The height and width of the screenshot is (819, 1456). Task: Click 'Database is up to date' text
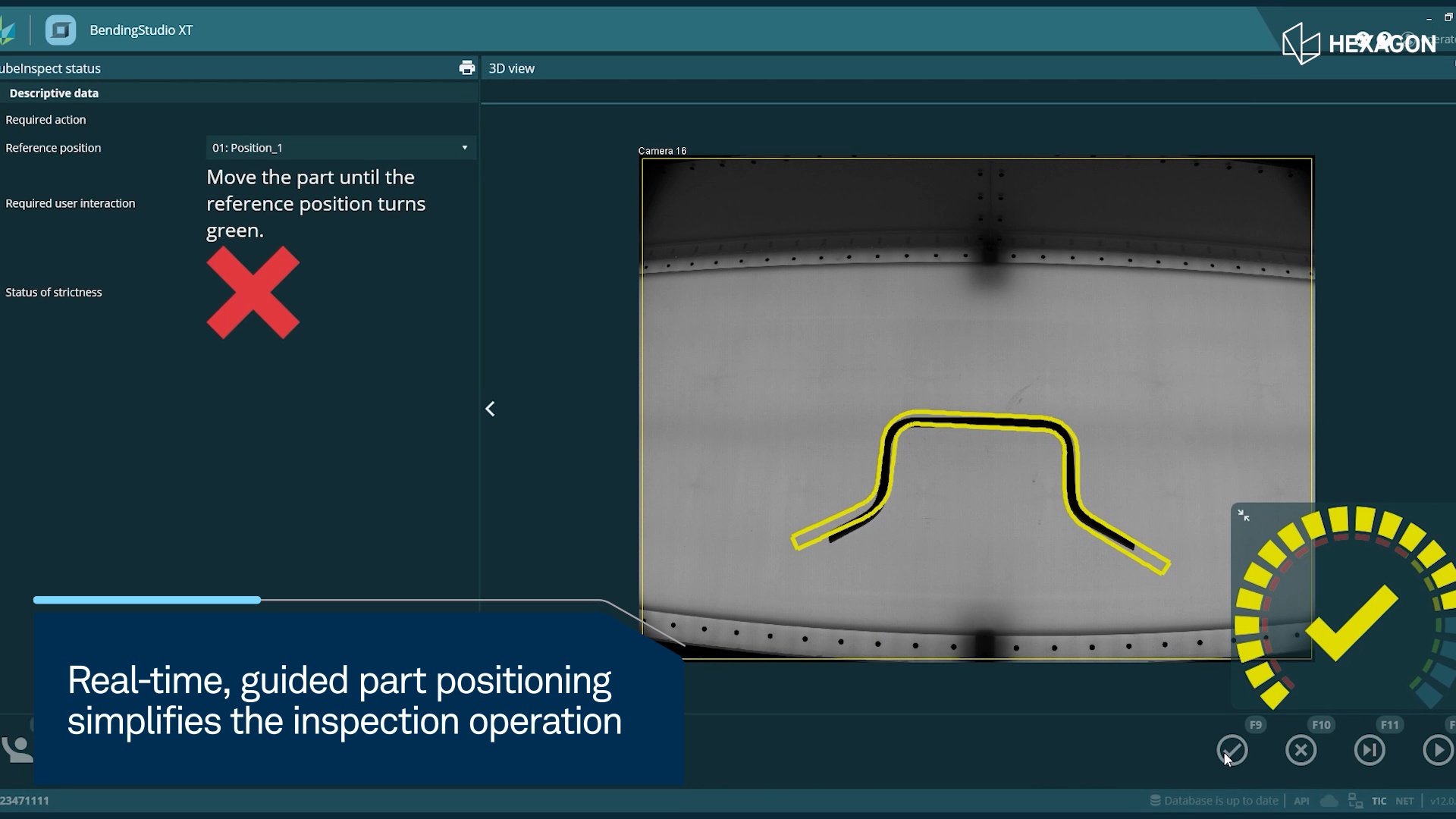click(1221, 801)
